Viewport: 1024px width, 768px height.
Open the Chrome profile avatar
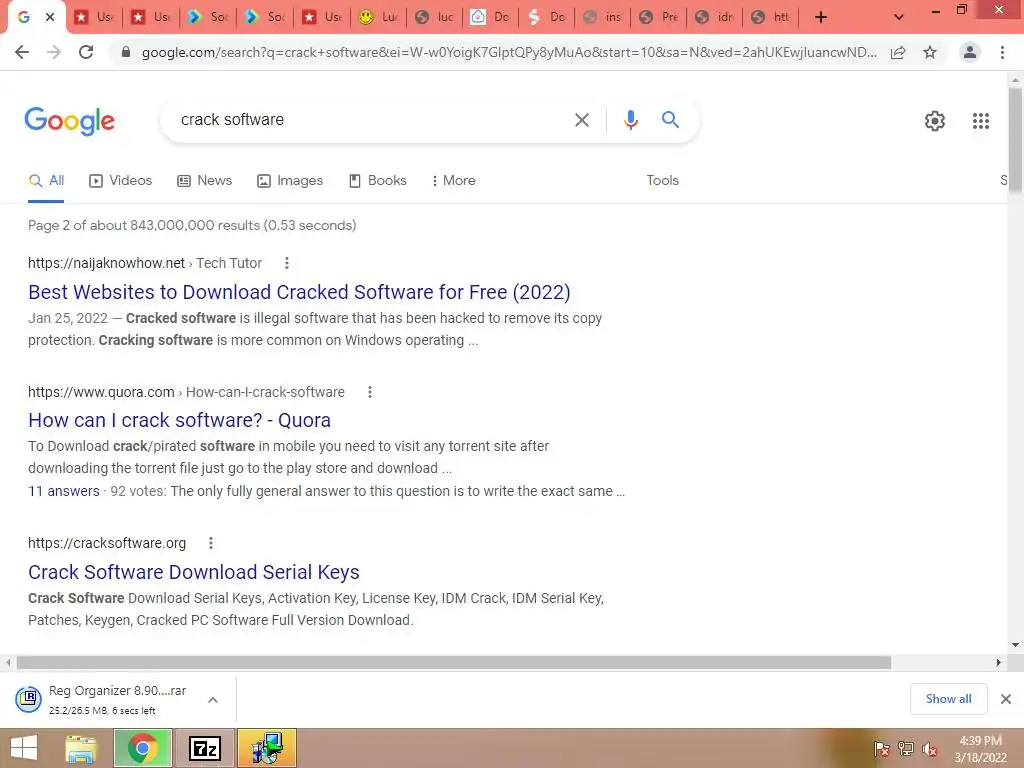[x=970, y=52]
